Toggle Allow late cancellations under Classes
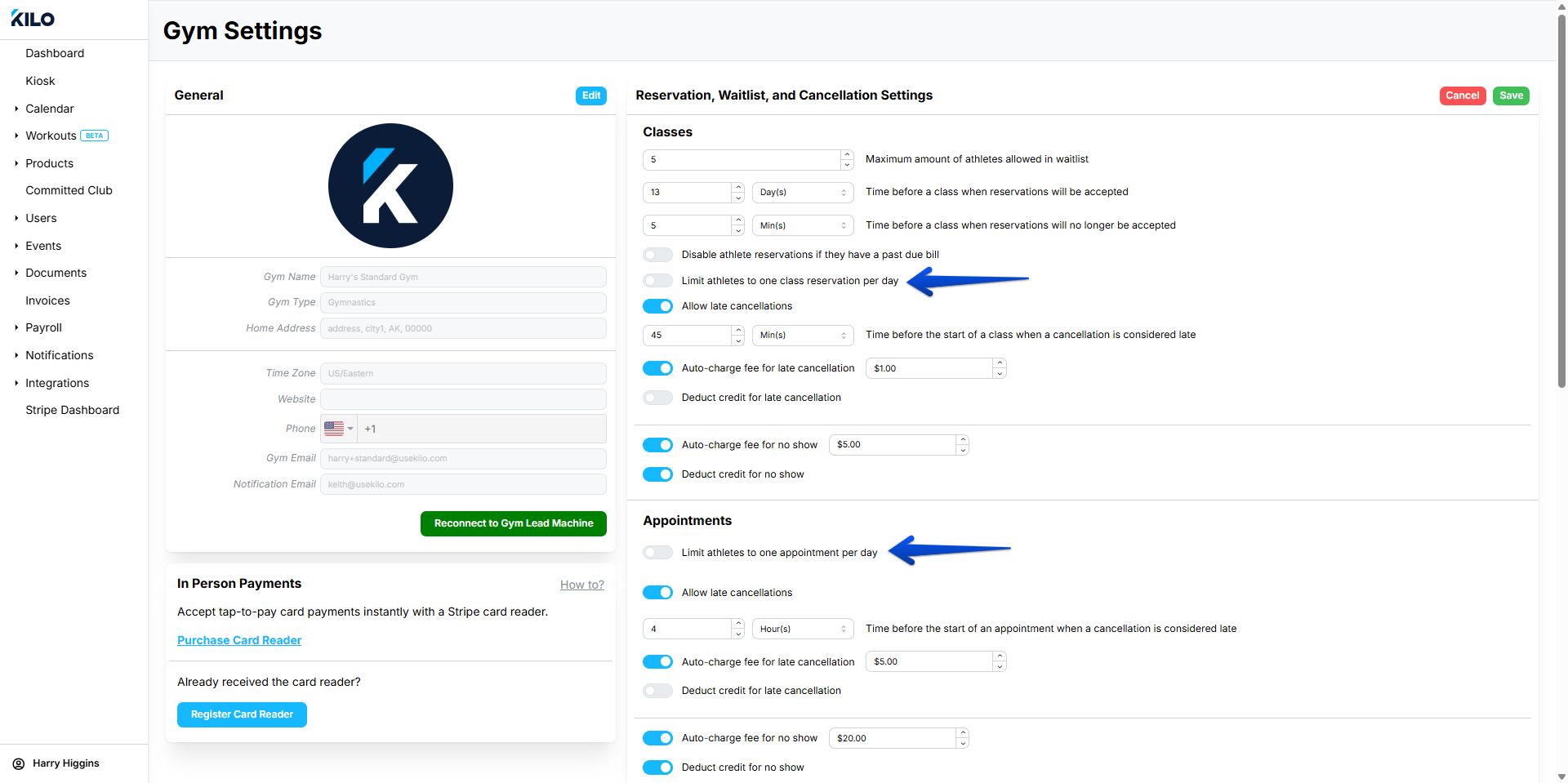The image size is (1568, 783). click(657, 306)
